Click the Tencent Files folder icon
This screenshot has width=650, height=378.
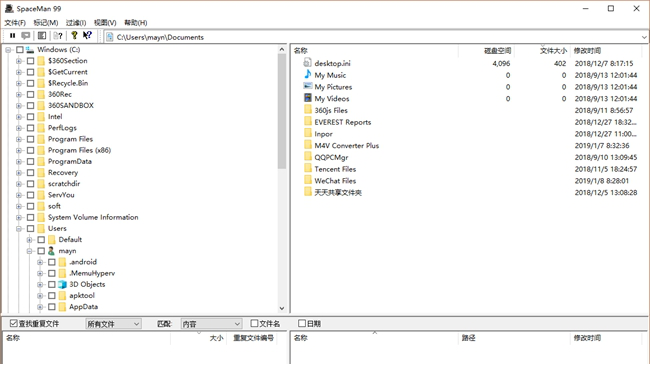(x=308, y=169)
